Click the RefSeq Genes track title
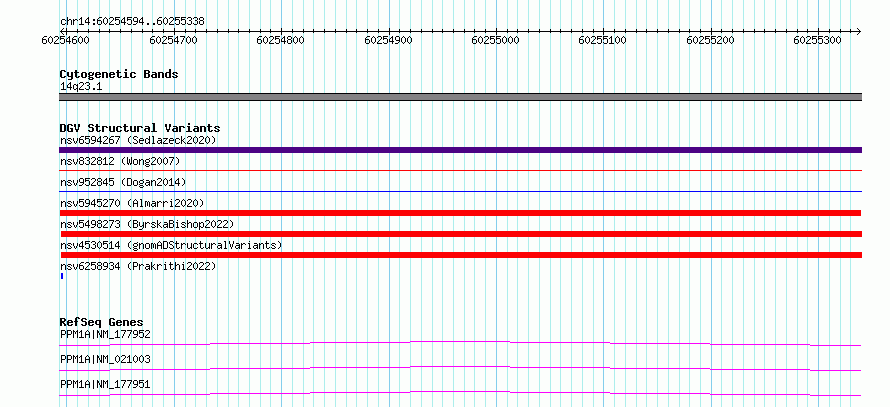The width and height of the screenshot is (890, 407). 101,322
